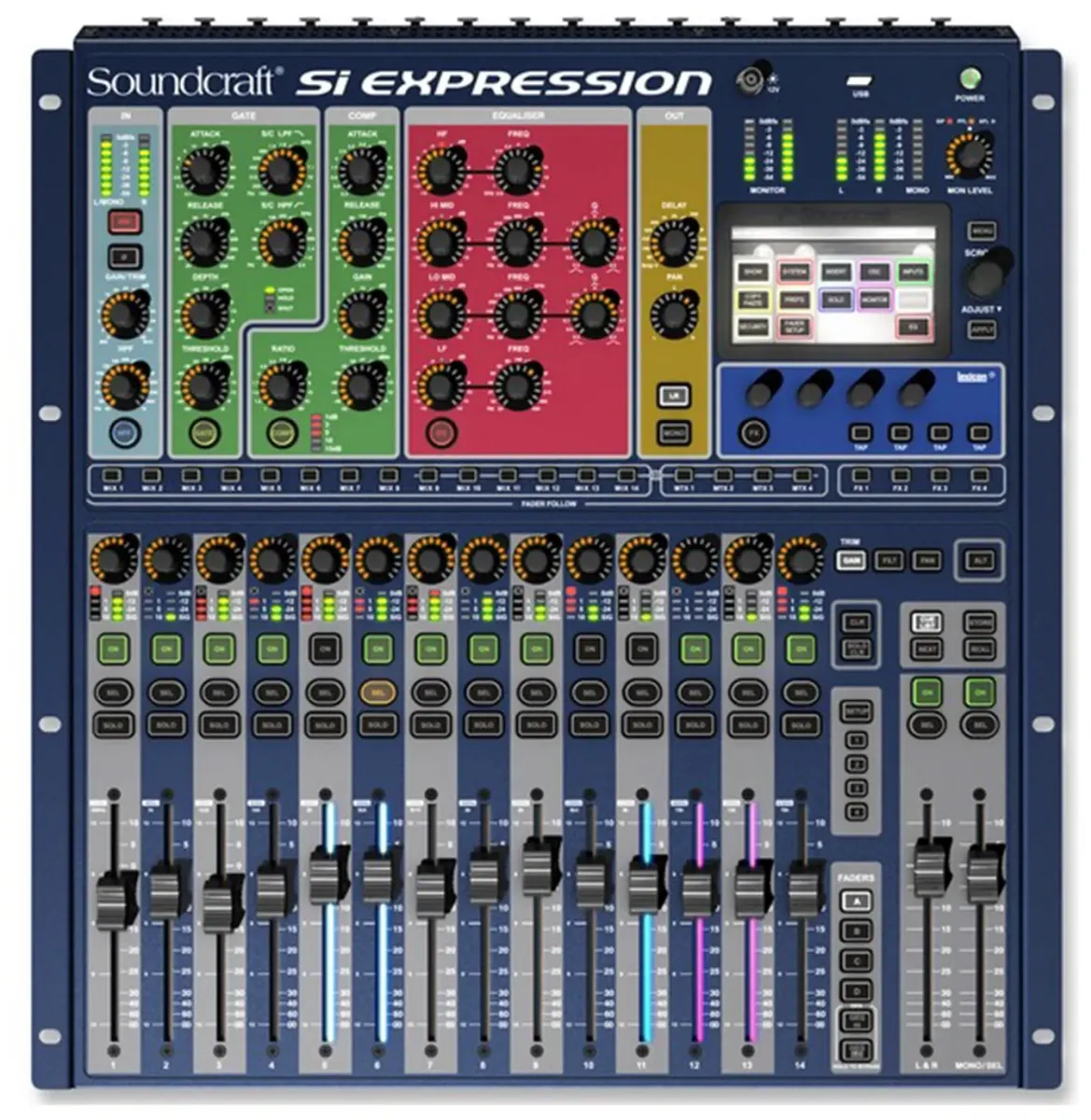
Task: Click the CLR button
Action: [x=855, y=622]
